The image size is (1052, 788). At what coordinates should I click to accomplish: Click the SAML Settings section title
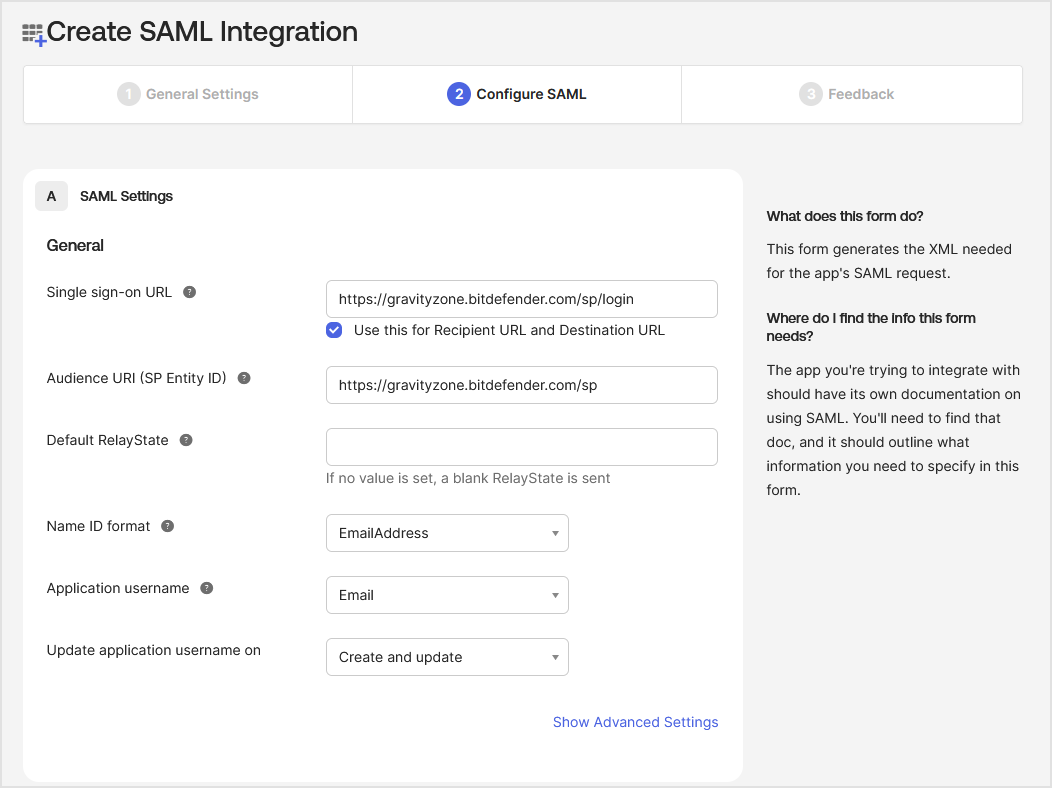pos(126,196)
